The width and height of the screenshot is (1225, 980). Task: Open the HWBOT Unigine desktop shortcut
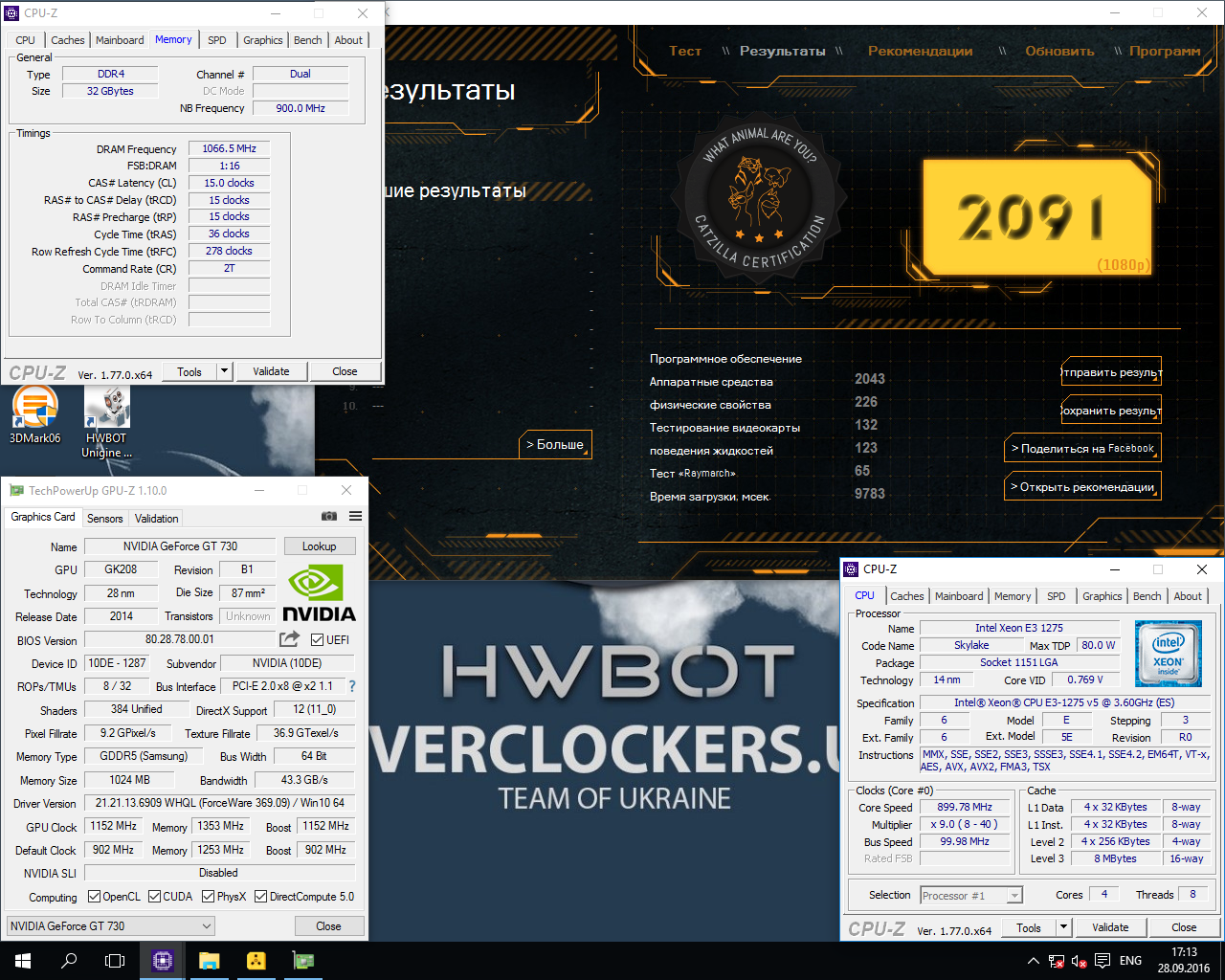[x=106, y=421]
